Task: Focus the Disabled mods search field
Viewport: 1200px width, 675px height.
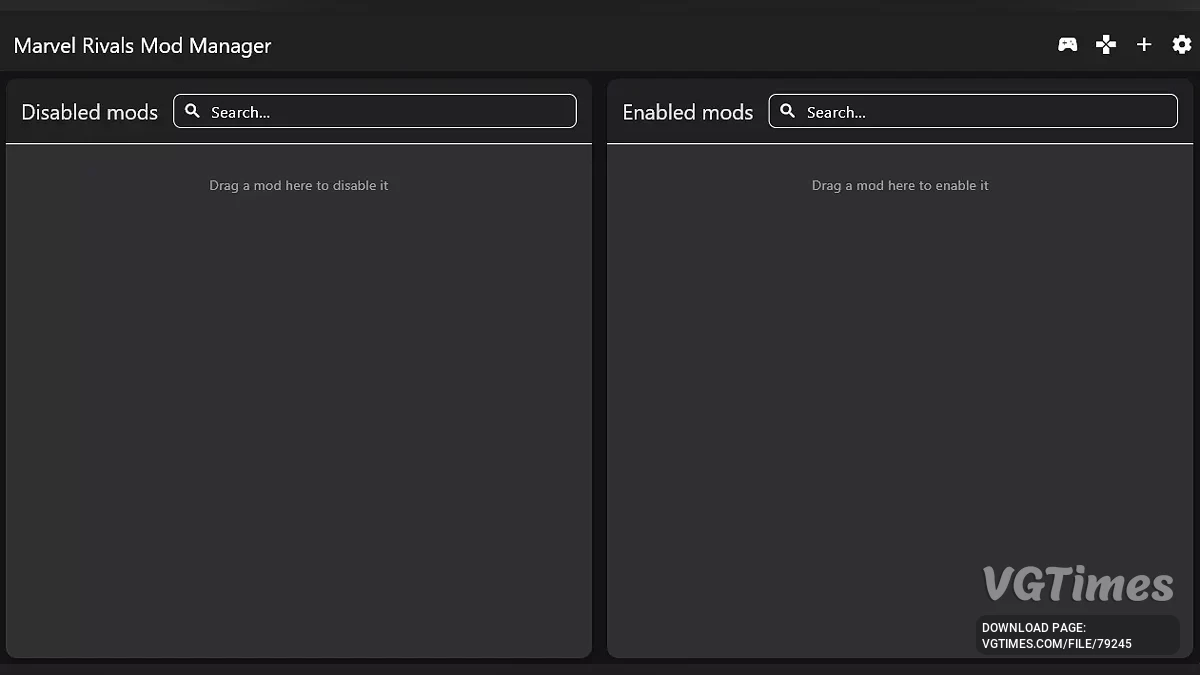Action: click(x=375, y=111)
